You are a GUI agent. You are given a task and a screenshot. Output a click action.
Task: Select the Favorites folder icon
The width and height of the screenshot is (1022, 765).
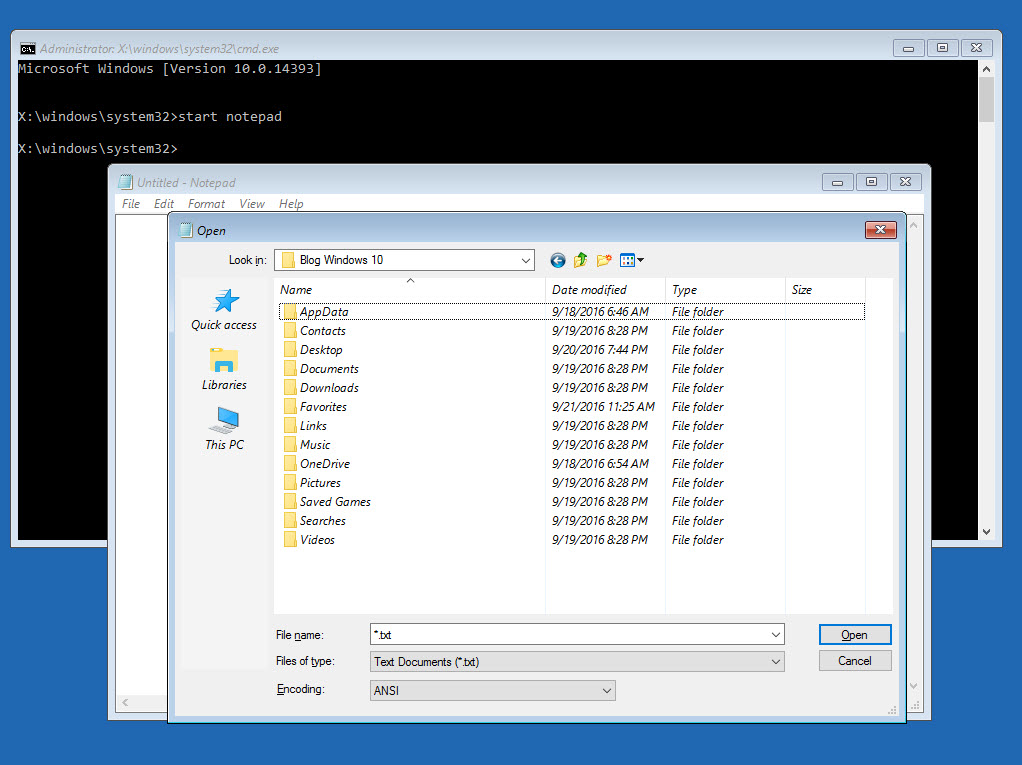tap(290, 407)
